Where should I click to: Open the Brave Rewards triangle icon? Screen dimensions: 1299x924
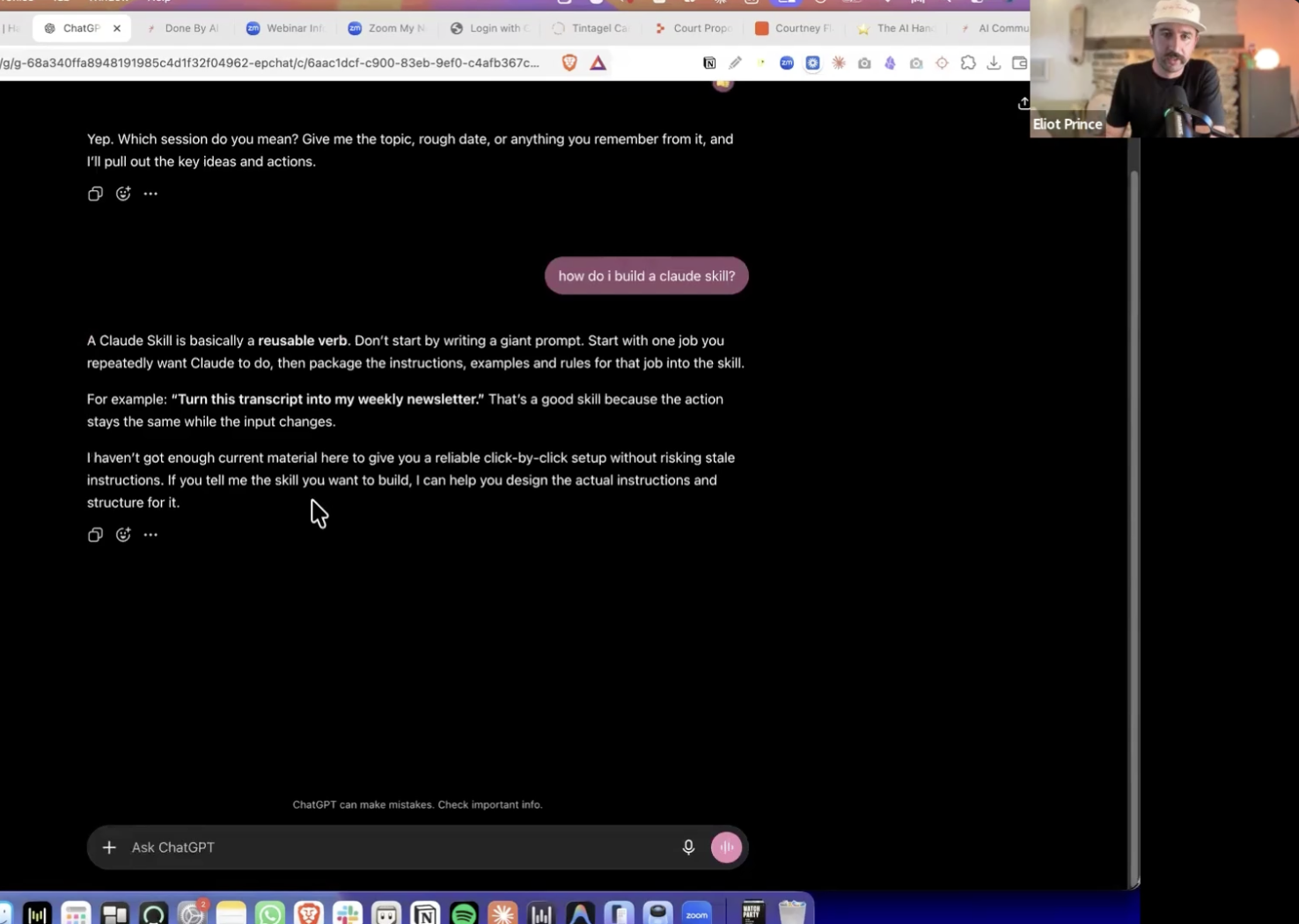click(598, 63)
